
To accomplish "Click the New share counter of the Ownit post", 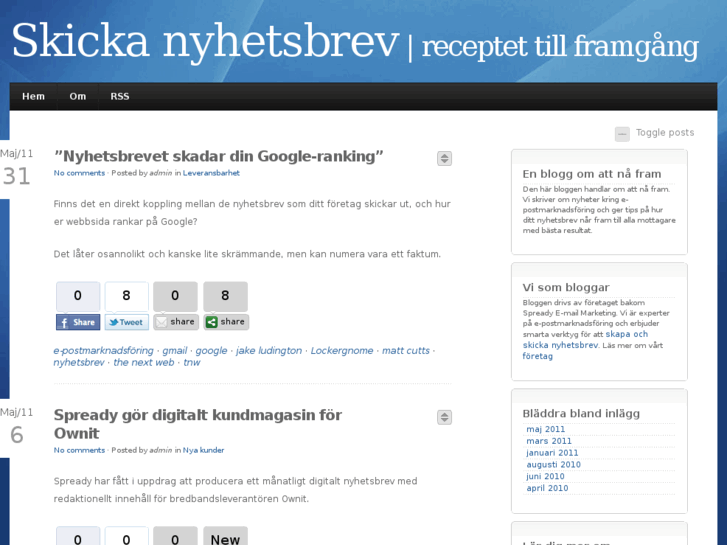I will (x=225, y=536).
